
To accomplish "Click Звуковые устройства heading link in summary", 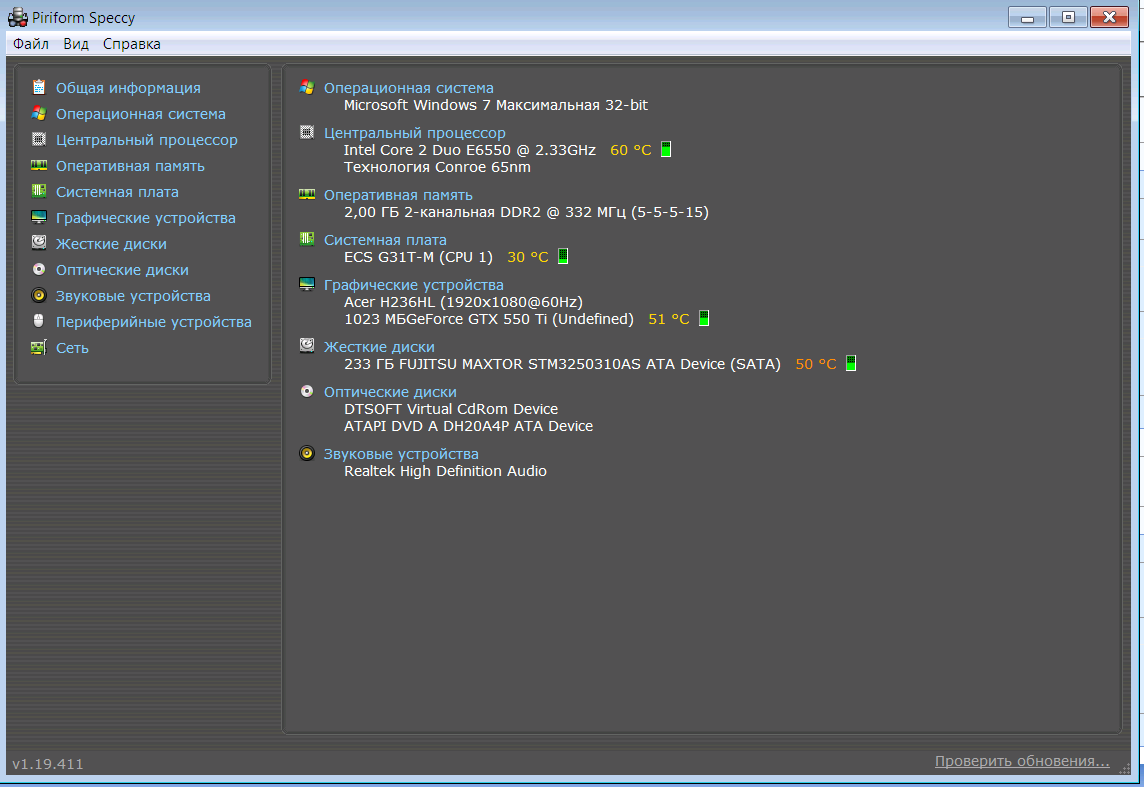I will click(401, 454).
